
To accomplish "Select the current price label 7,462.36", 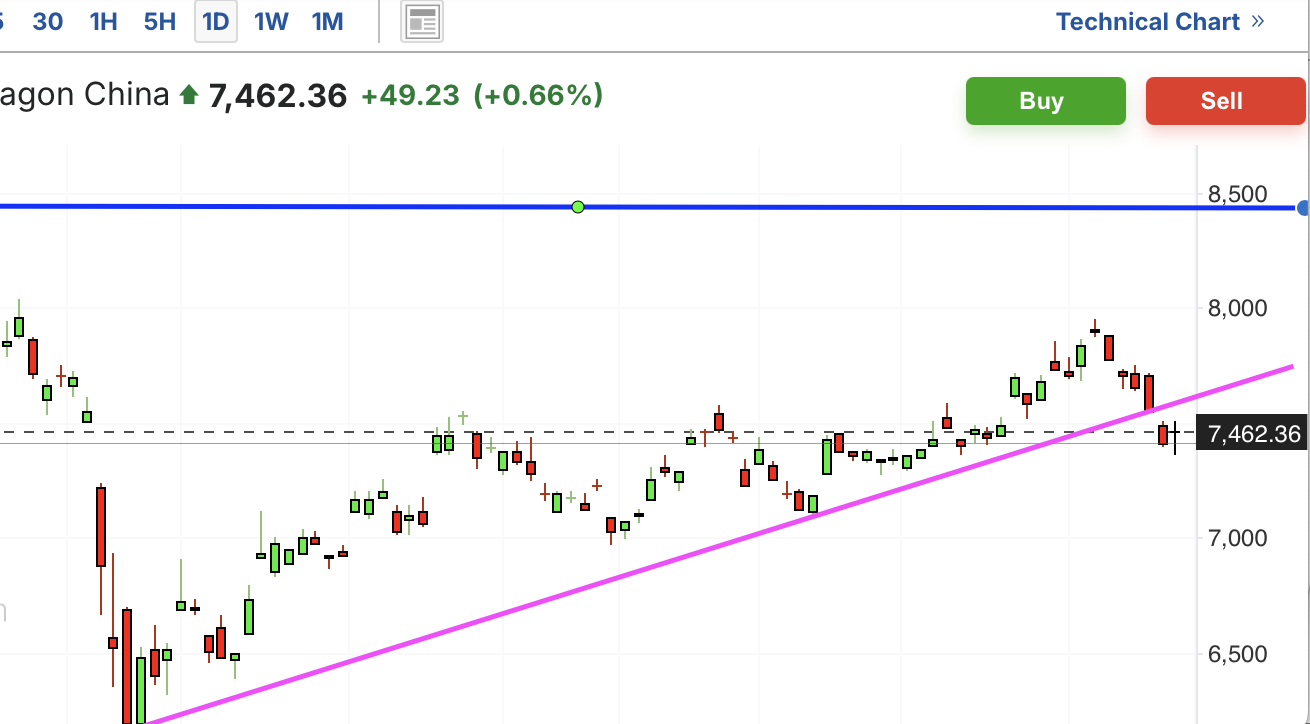I will pos(1254,434).
